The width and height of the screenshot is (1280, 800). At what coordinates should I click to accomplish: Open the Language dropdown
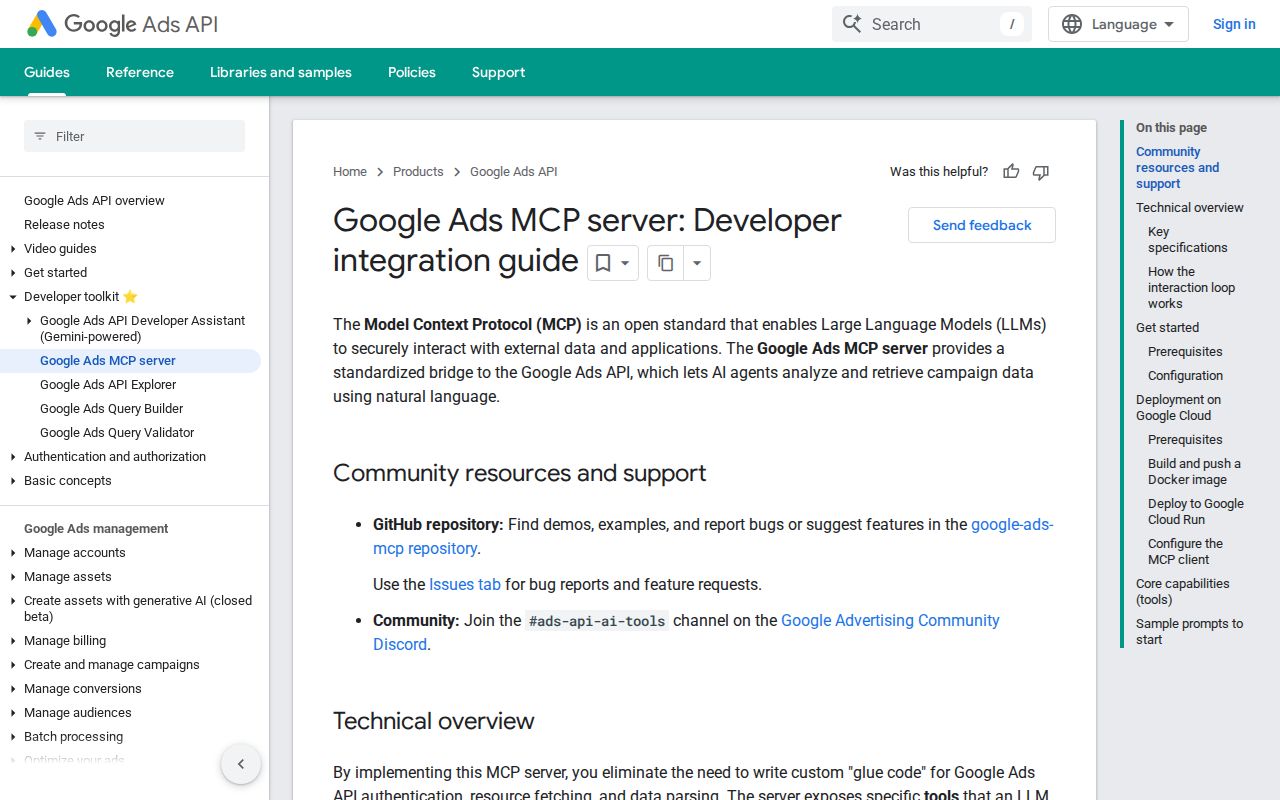1118,24
